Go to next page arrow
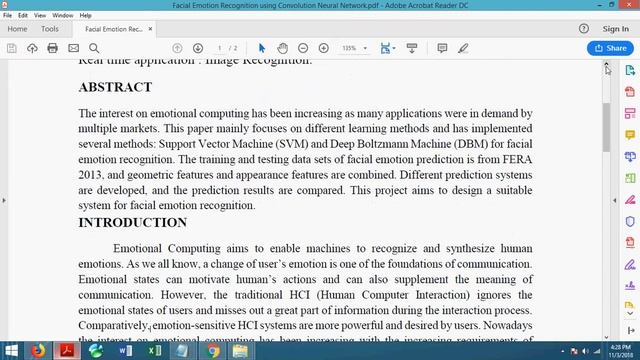640x360 pixels. (x=198, y=48)
